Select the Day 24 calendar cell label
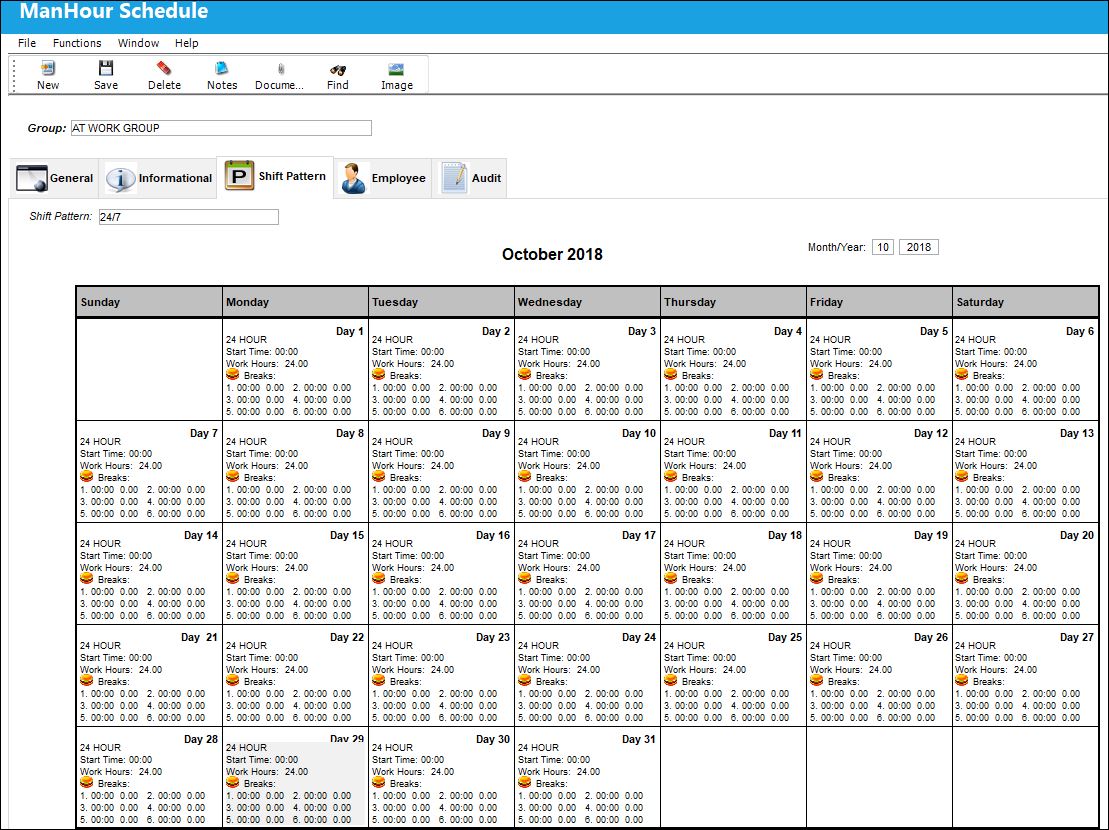The width and height of the screenshot is (1109, 830). click(x=639, y=637)
